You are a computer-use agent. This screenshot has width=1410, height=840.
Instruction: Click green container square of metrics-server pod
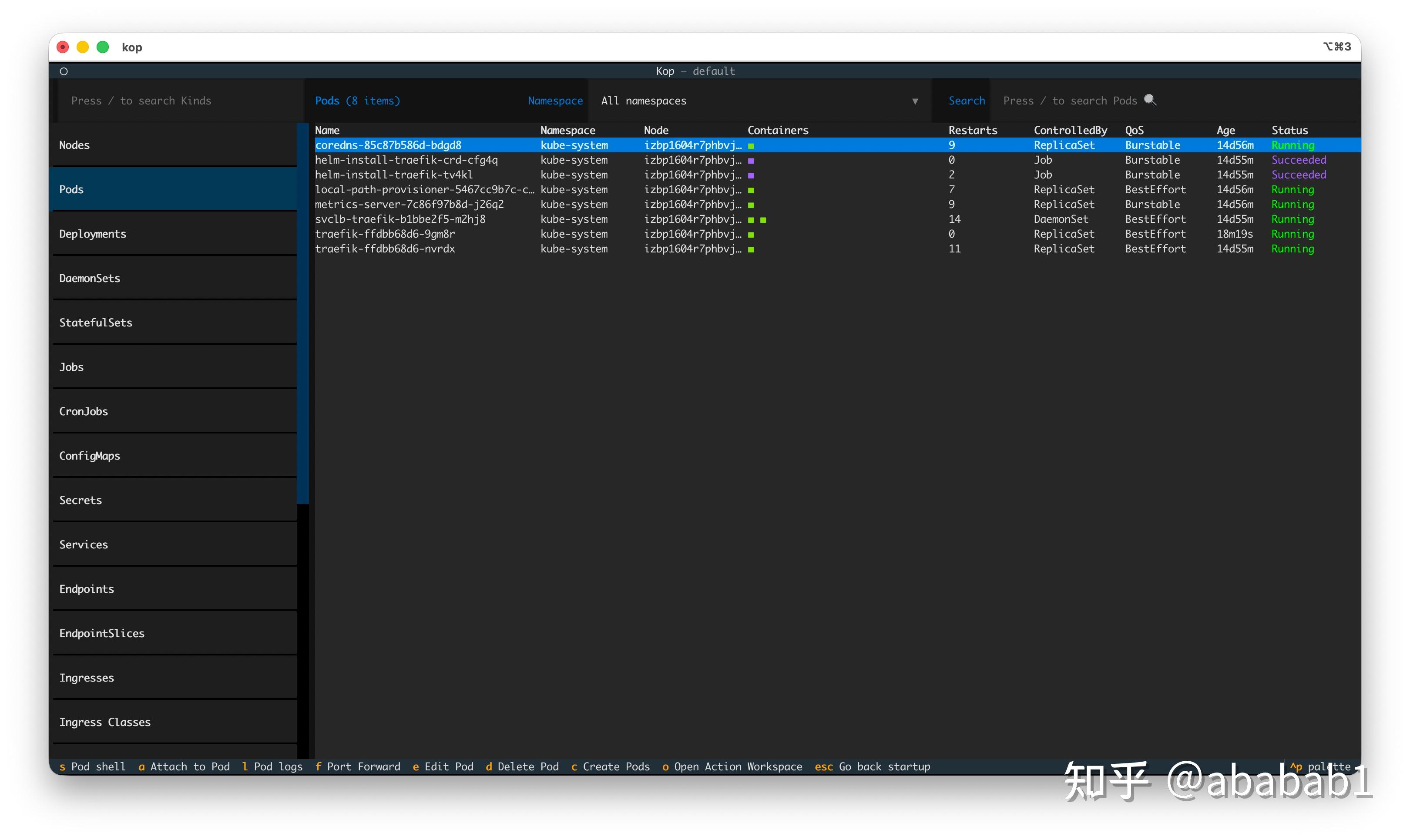[751, 205]
